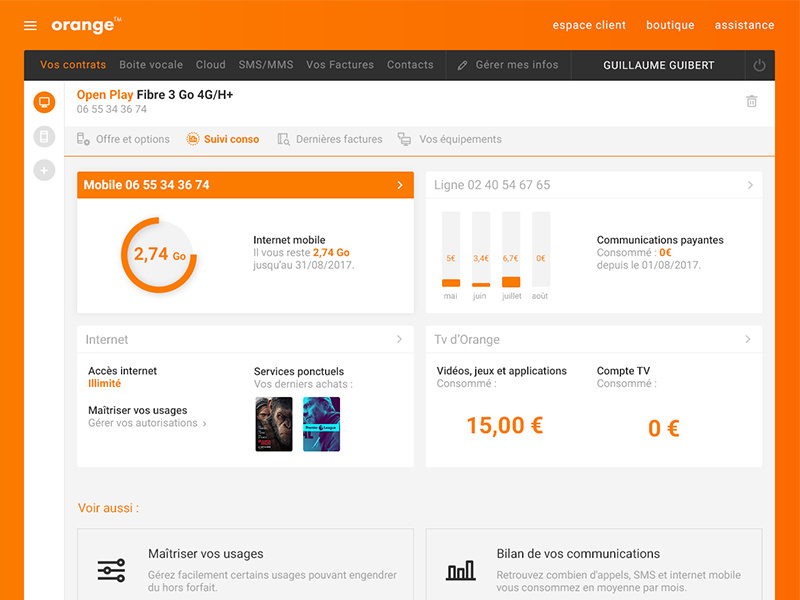Viewport: 800px width, 600px height.
Task: Expand the Ligne 02 40 54 67 65 panel
Action: point(749,185)
